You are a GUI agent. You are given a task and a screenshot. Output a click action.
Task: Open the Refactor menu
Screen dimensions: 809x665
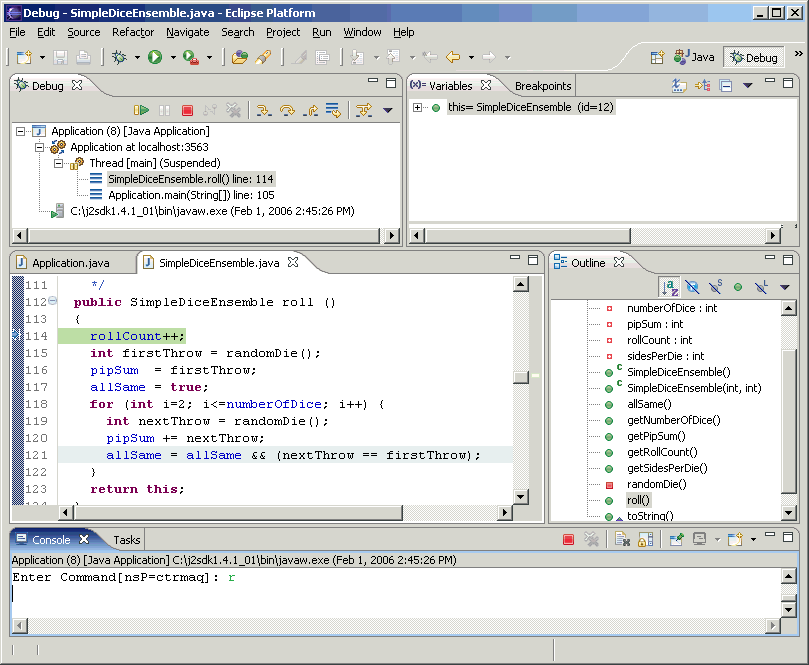133,32
